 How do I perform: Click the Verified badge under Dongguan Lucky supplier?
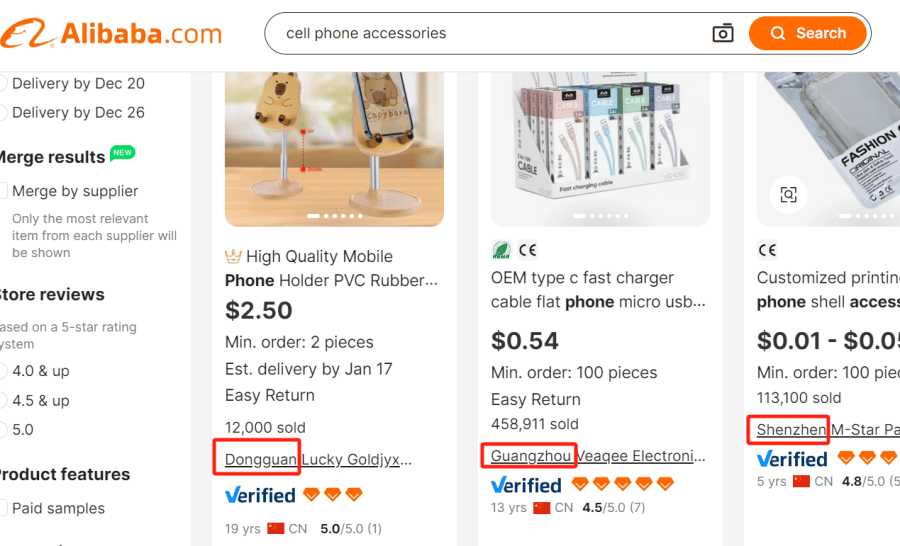(260, 495)
